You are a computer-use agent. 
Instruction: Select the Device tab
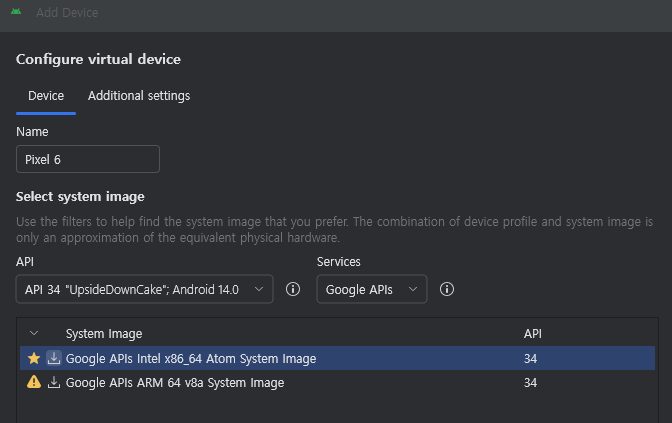point(46,96)
